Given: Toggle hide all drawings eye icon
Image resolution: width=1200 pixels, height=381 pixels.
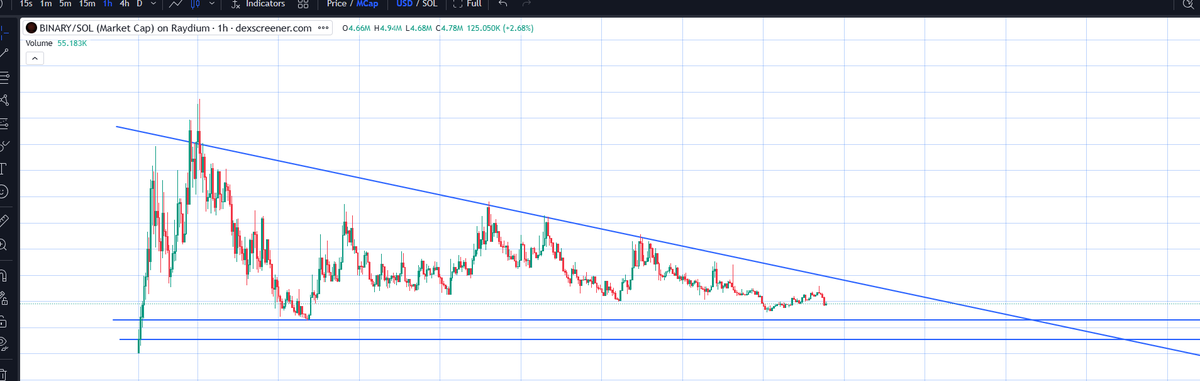Looking at the screenshot, I should (x=5, y=345).
